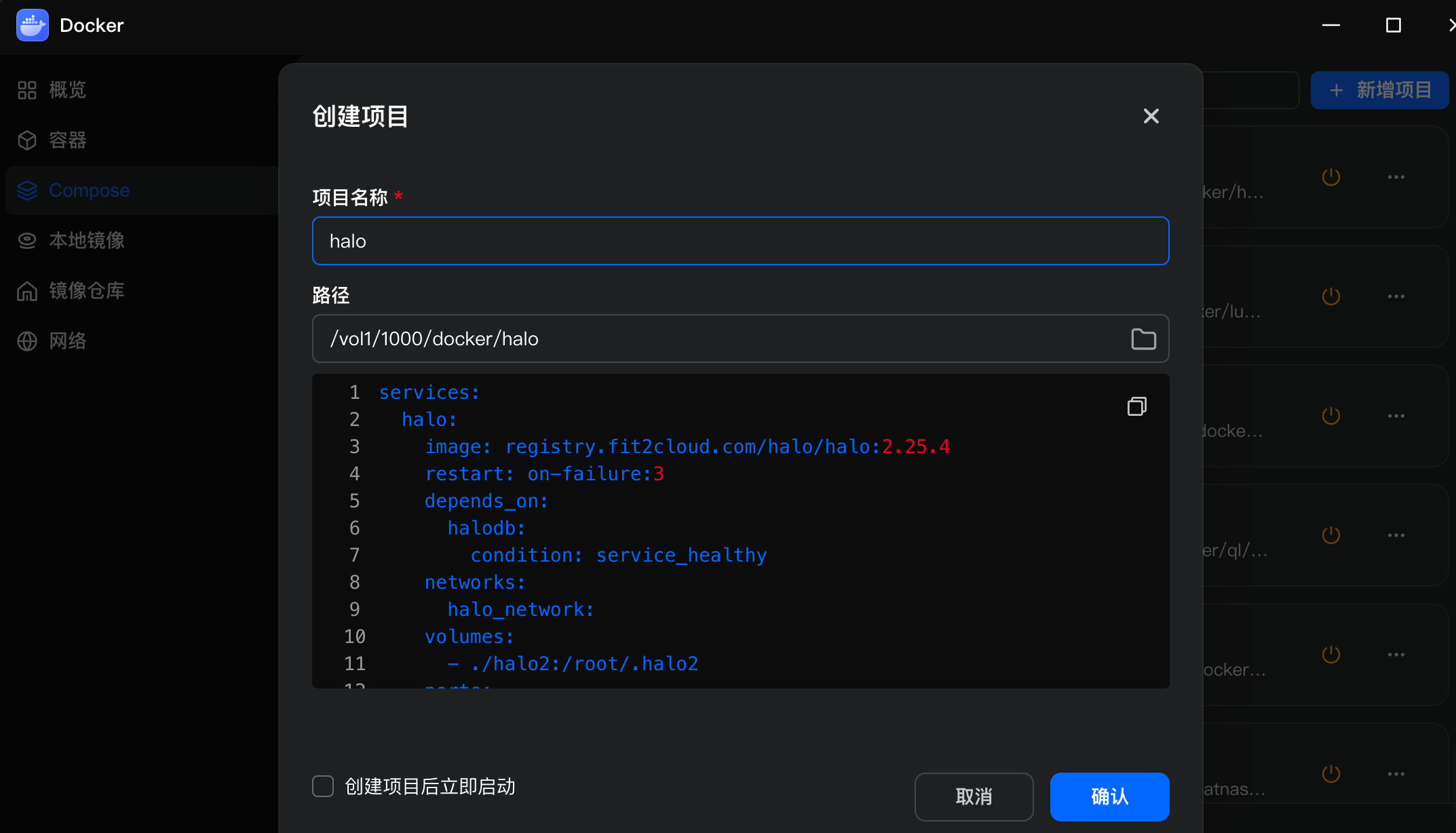Browse folders with the path folder icon
The height and width of the screenshot is (833, 1456).
(x=1143, y=338)
